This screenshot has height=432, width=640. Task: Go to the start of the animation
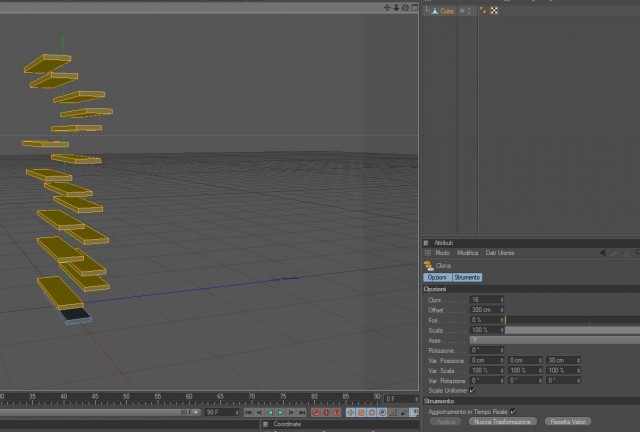click(x=248, y=412)
